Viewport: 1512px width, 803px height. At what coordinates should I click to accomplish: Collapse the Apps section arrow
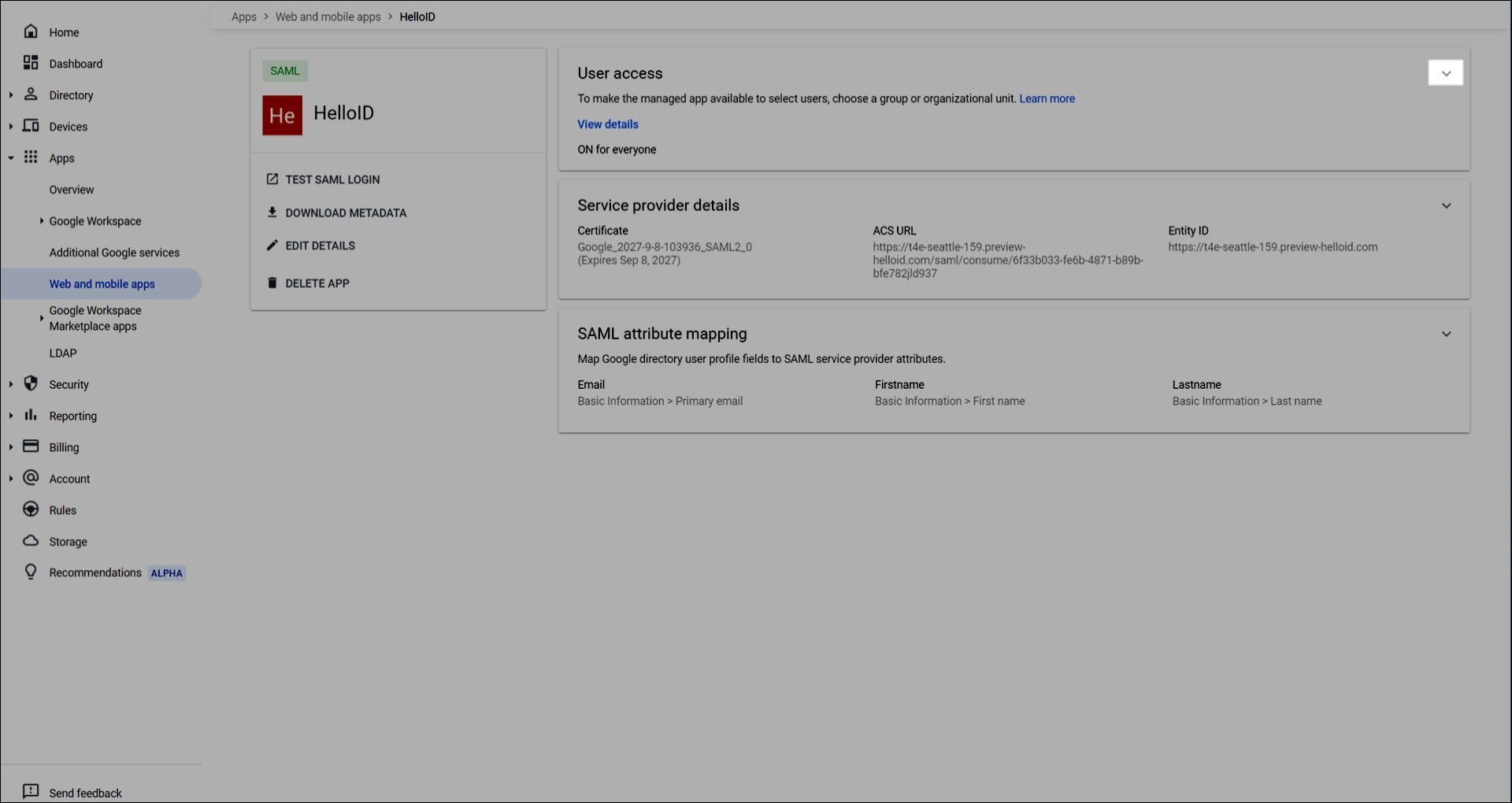(x=11, y=158)
